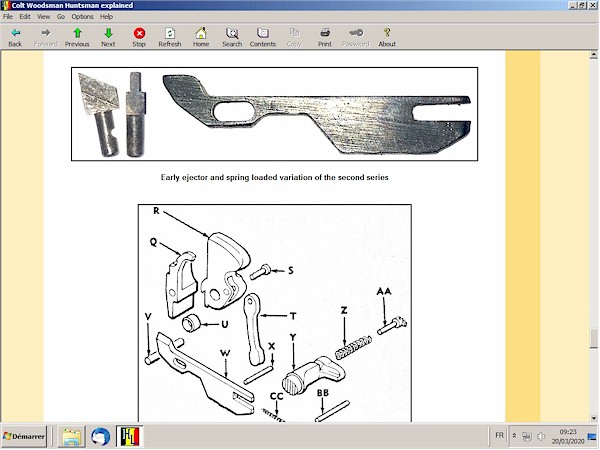
Task: Click the network tray icon
Action: click(x=527, y=436)
